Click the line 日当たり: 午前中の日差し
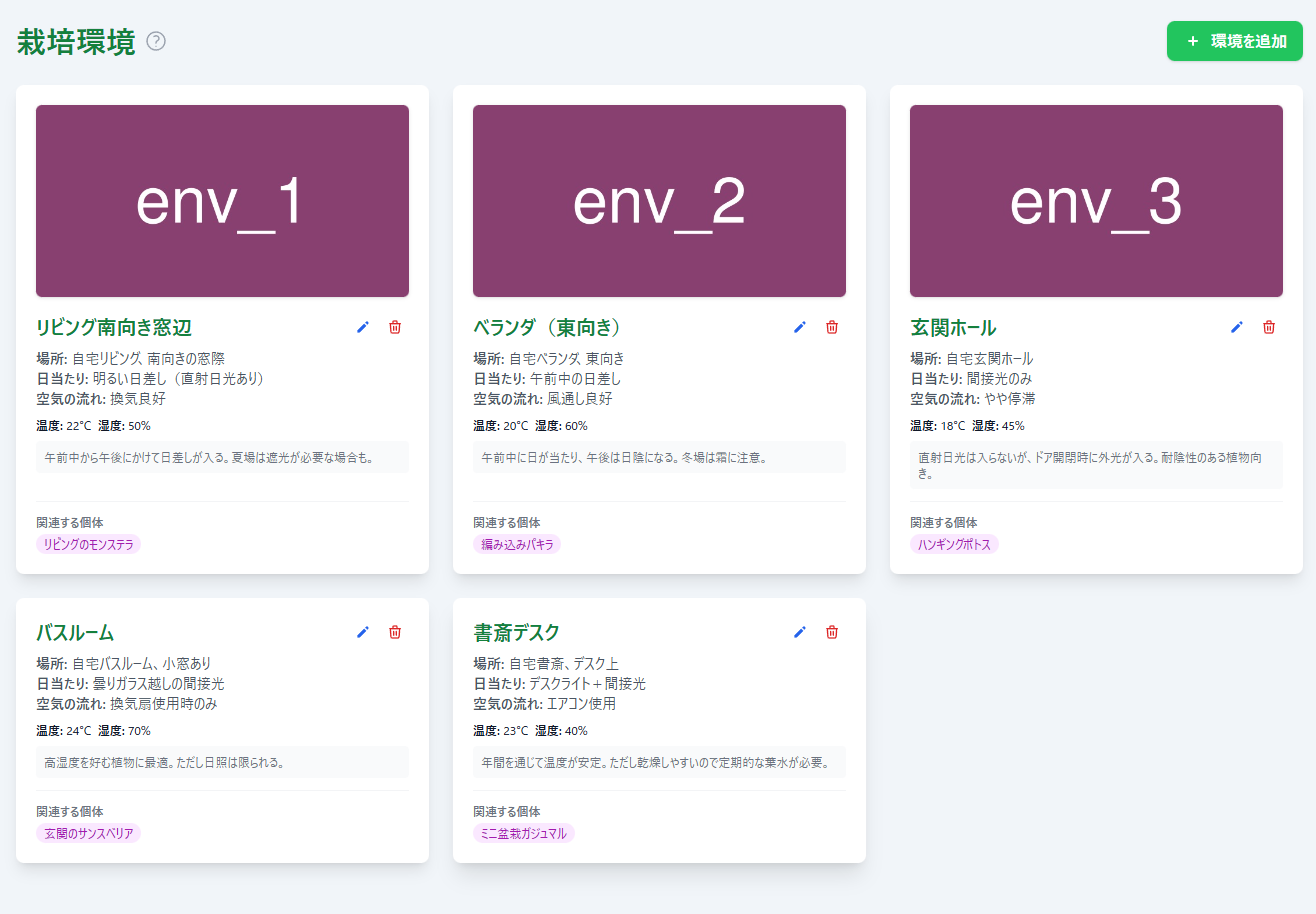 [x=547, y=378]
